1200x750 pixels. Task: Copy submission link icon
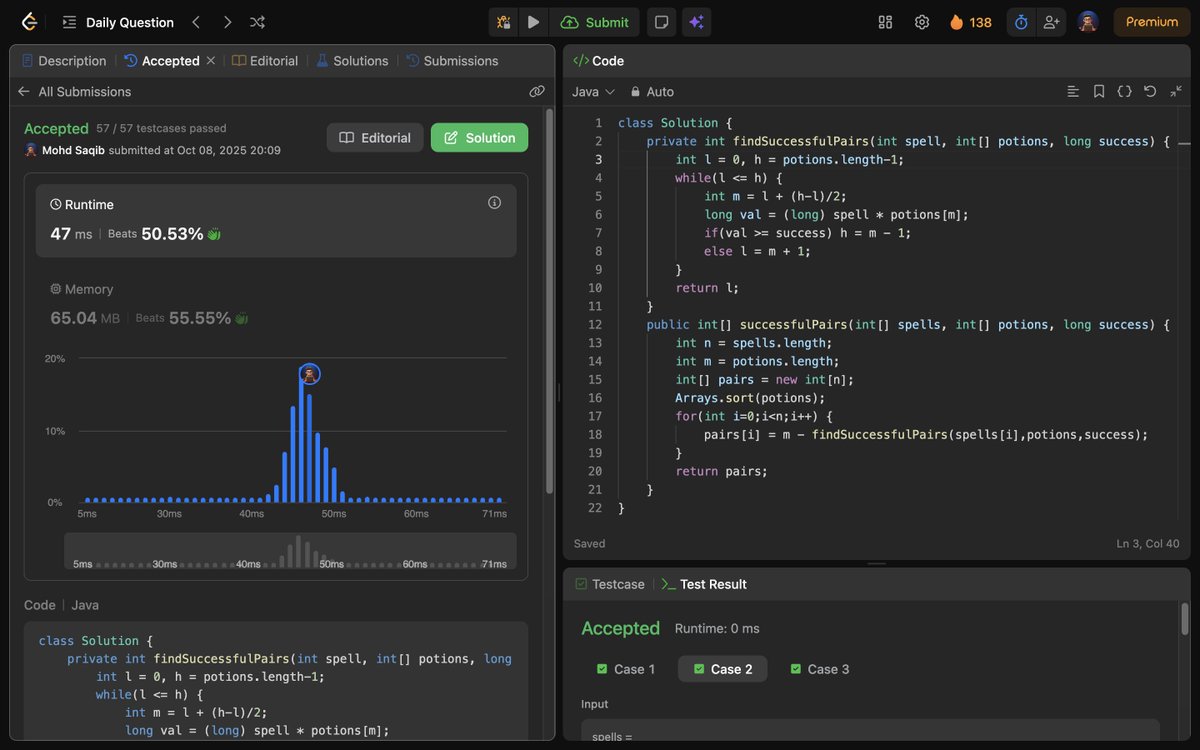click(x=537, y=91)
